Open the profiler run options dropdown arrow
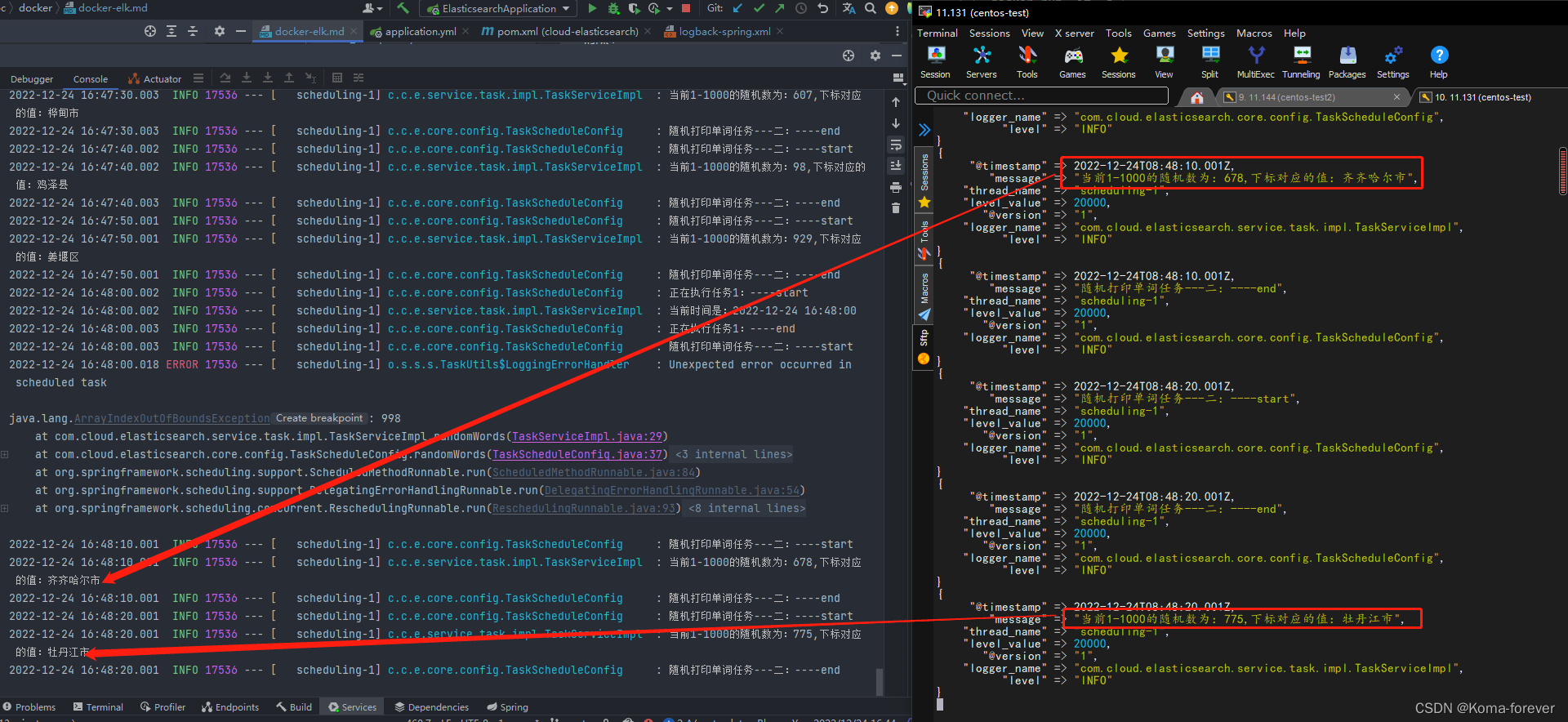The height and width of the screenshot is (722, 1568). click(670, 8)
